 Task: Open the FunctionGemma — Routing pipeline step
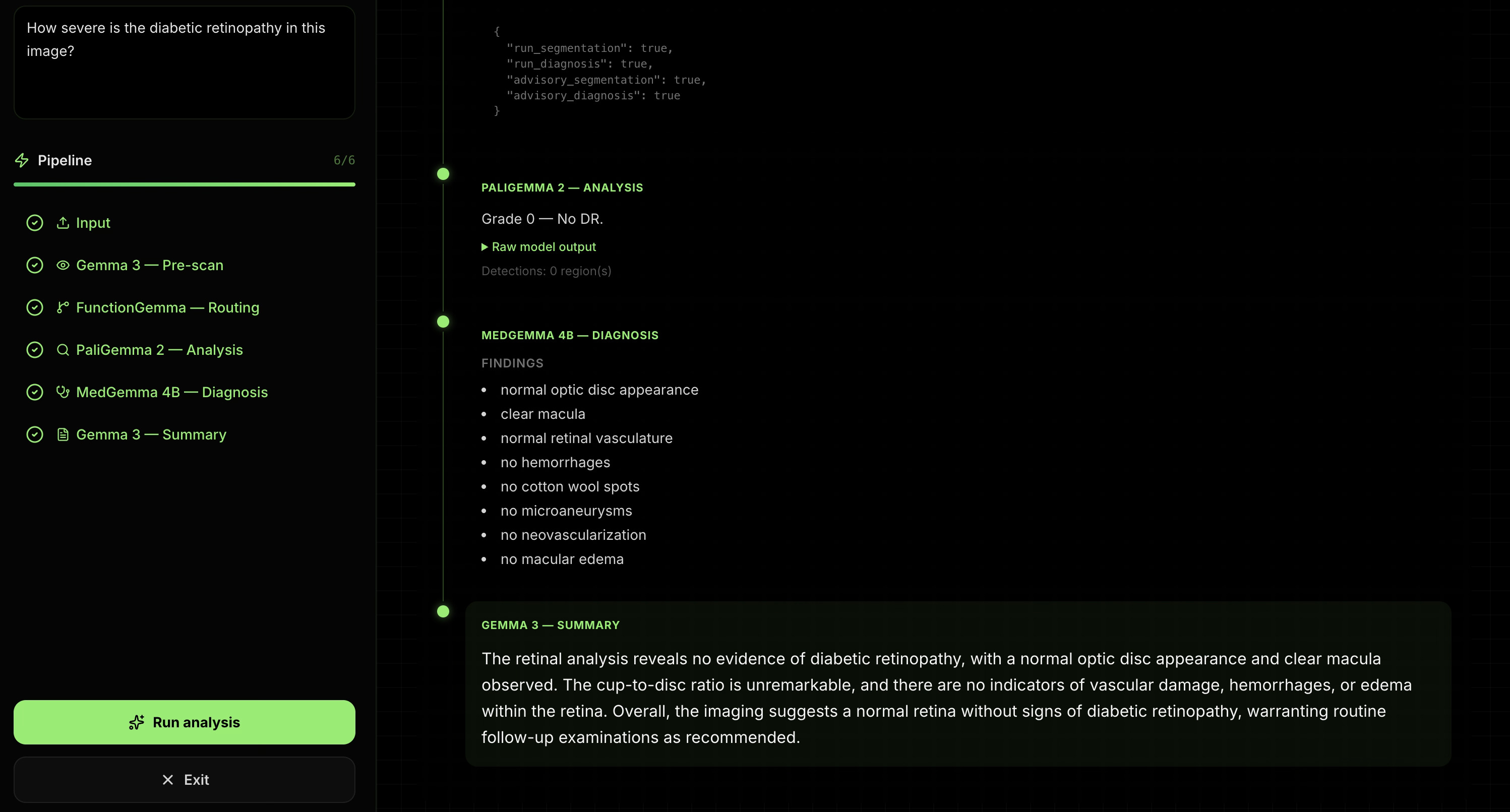pyautogui.click(x=167, y=307)
